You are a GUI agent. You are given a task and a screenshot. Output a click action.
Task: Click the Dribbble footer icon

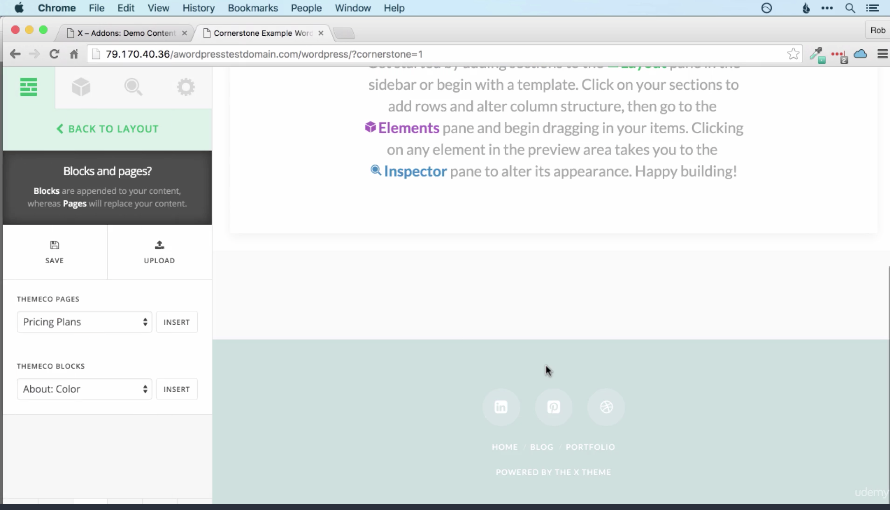(x=606, y=407)
